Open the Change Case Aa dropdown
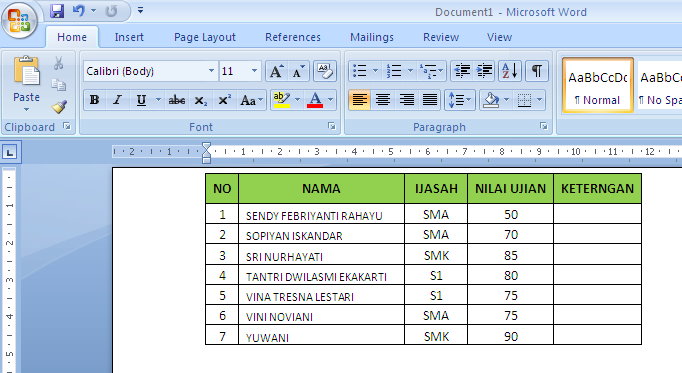This screenshot has width=682, height=373. [251, 100]
